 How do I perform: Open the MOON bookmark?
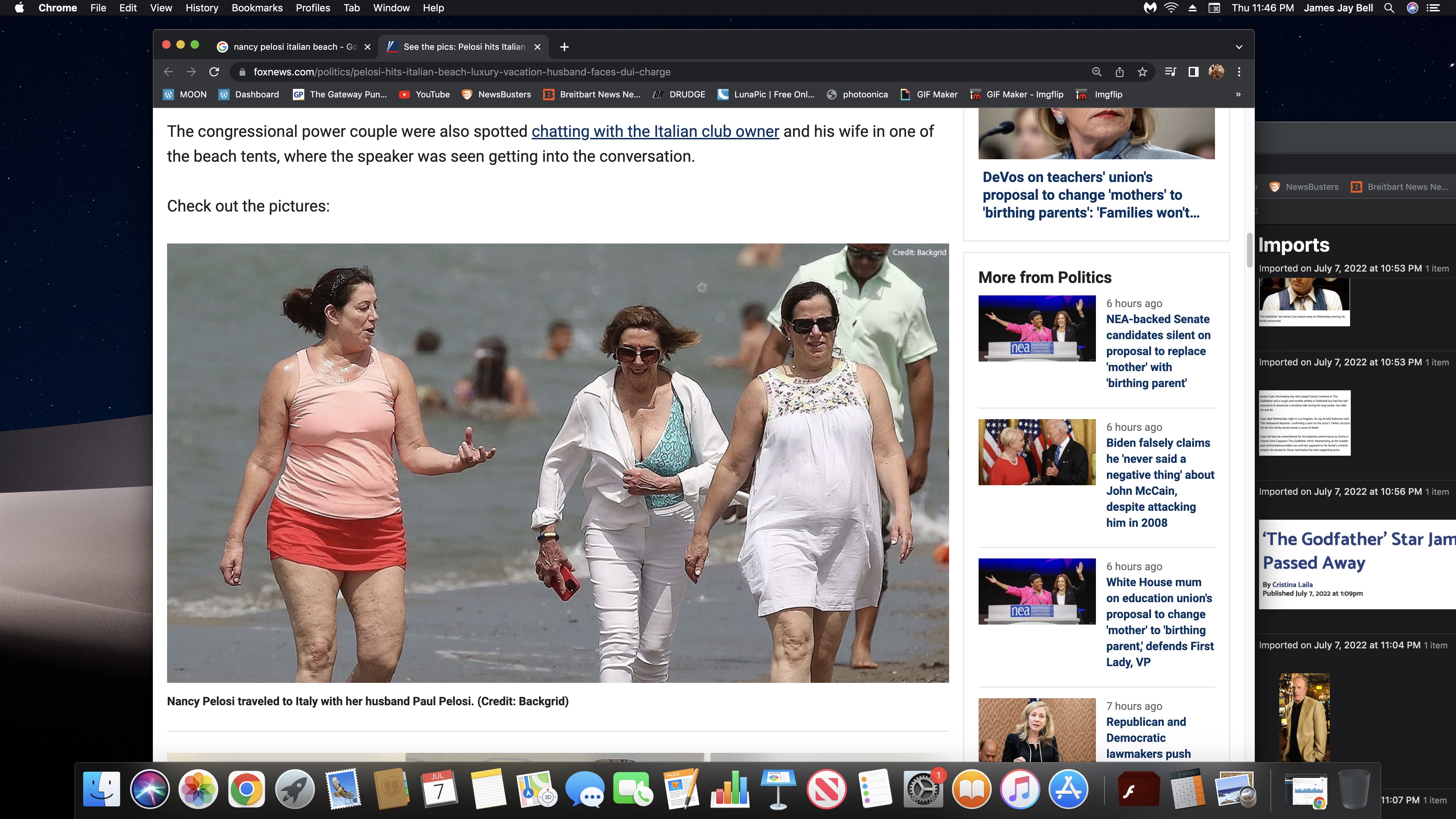click(x=186, y=95)
